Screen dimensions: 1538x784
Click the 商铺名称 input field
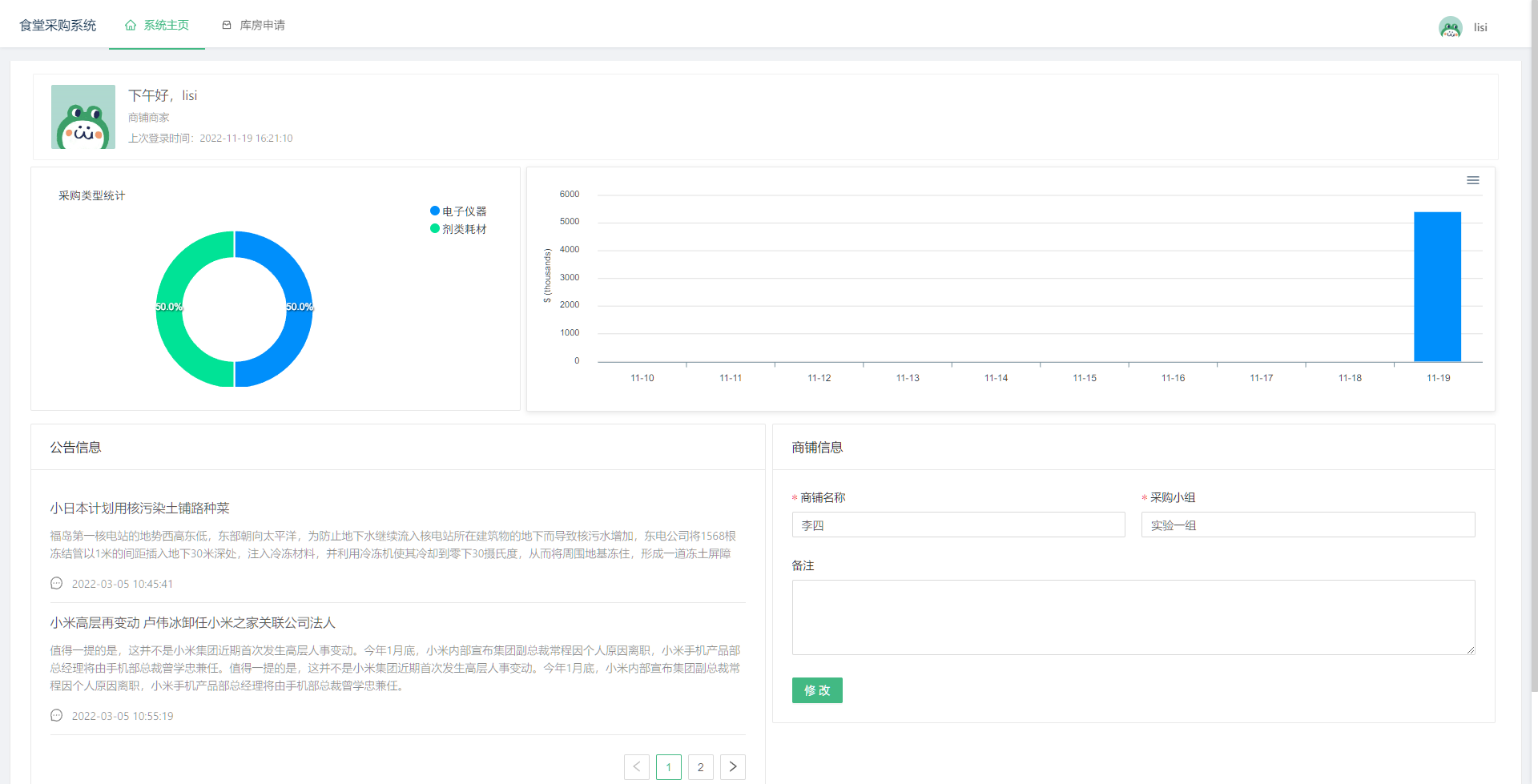(958, 525)
